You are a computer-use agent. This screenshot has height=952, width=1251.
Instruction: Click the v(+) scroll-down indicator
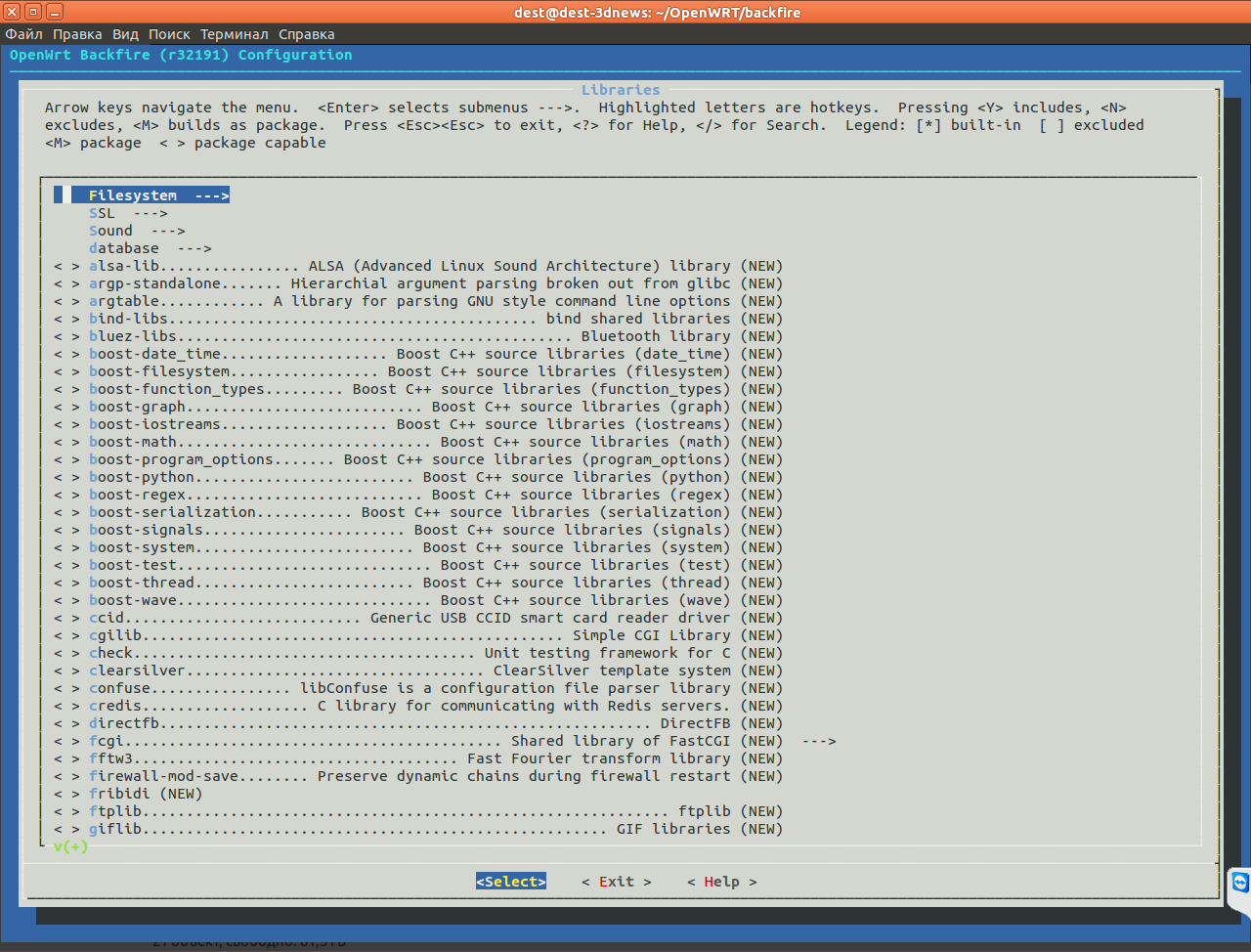(71, 846)
